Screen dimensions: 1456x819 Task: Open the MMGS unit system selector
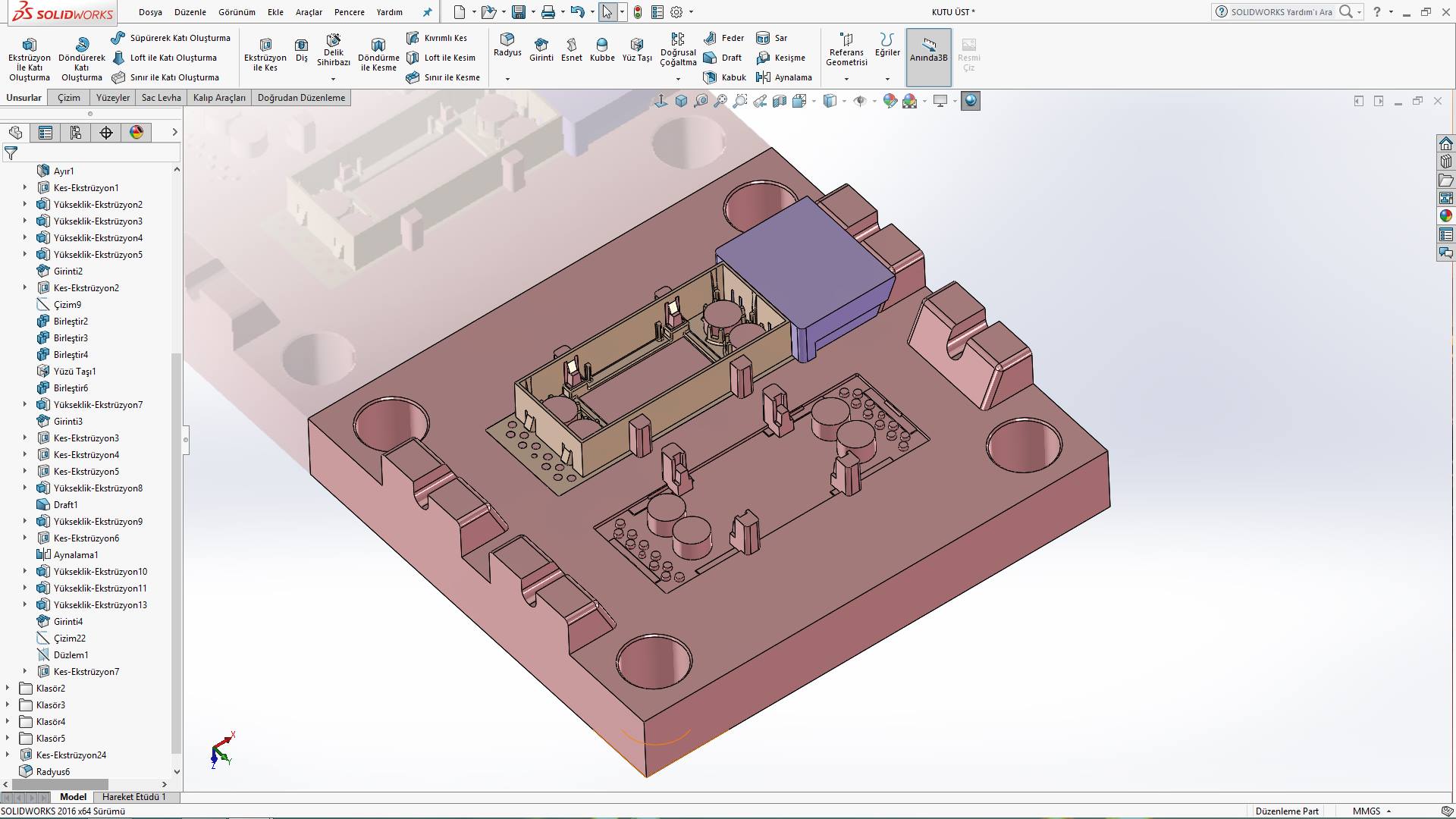tap(1371, 811)
